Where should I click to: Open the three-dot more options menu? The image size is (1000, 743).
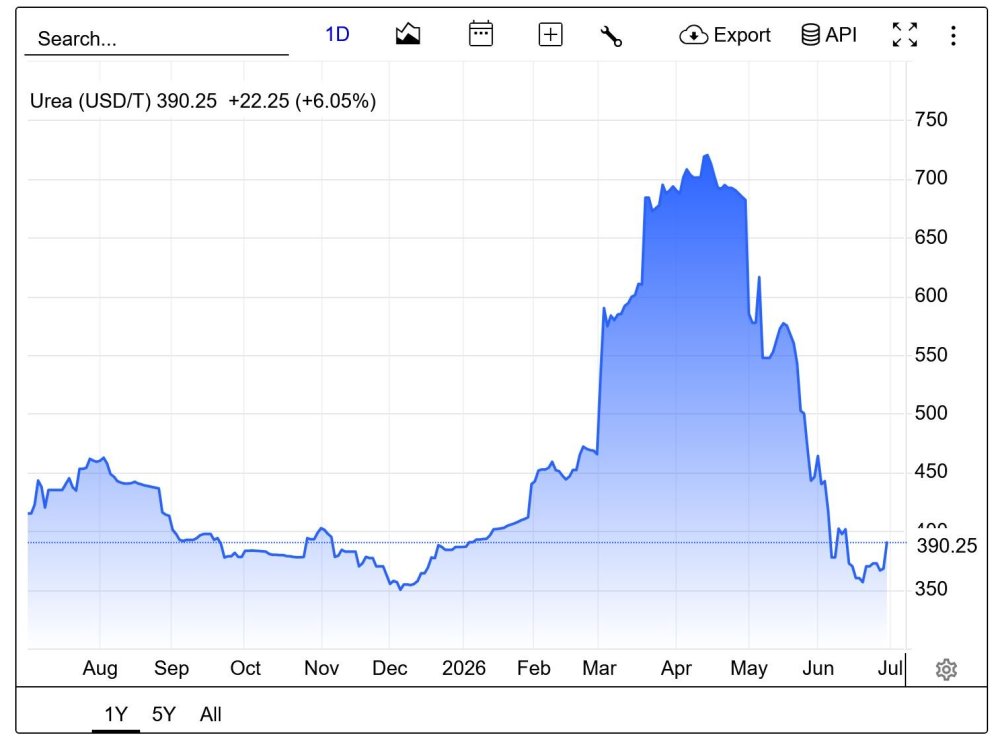[x=953, y=36]
